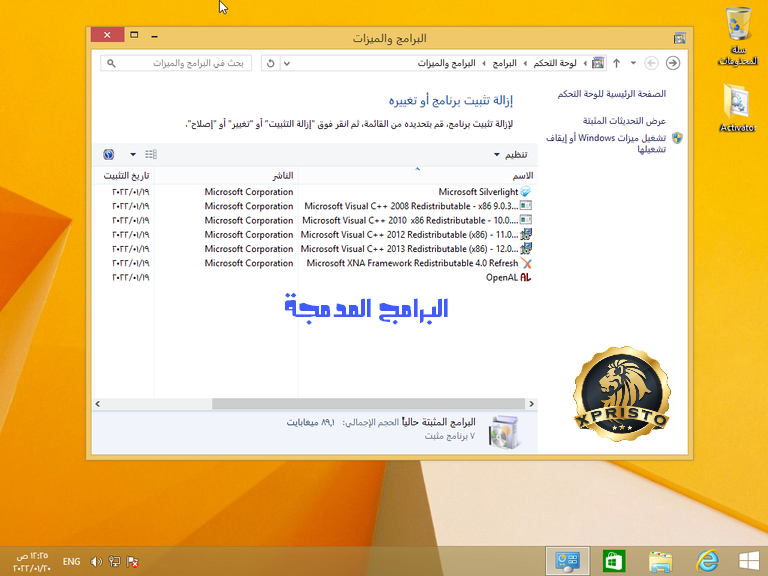Click the Control Panel taskbar button
Viewport: 768px width, 576px height.
(568, 561)
